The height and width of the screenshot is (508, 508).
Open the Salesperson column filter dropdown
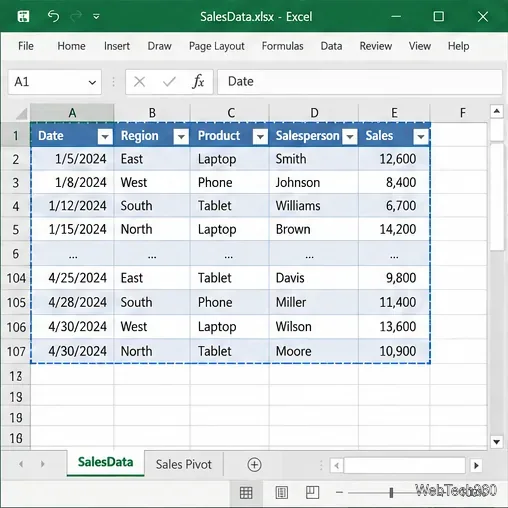pyautogui.click(x=350, y=136)
